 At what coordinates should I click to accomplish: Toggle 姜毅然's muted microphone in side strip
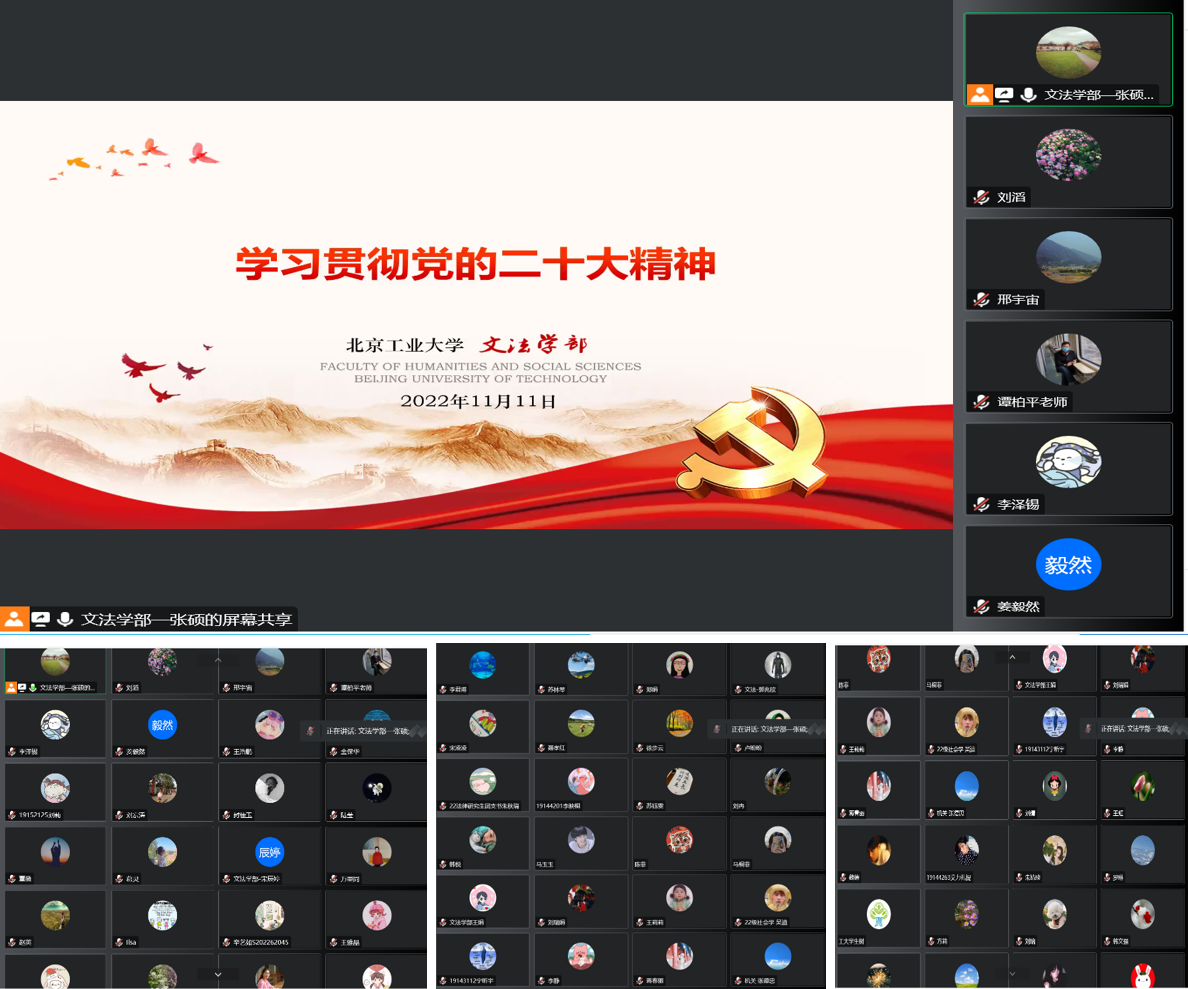(x=981, y=606)
